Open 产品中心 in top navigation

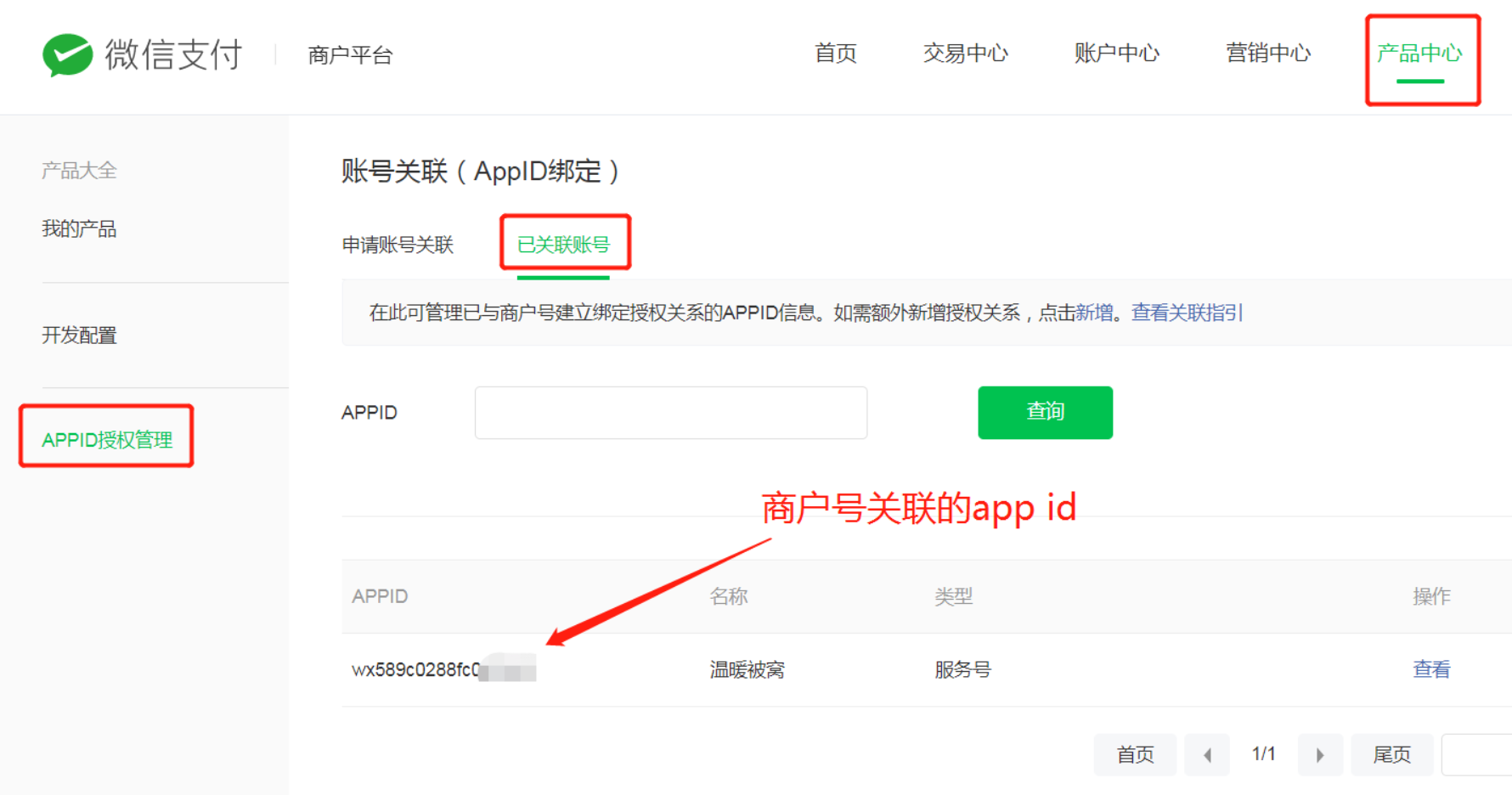[x=1419, y=54]
